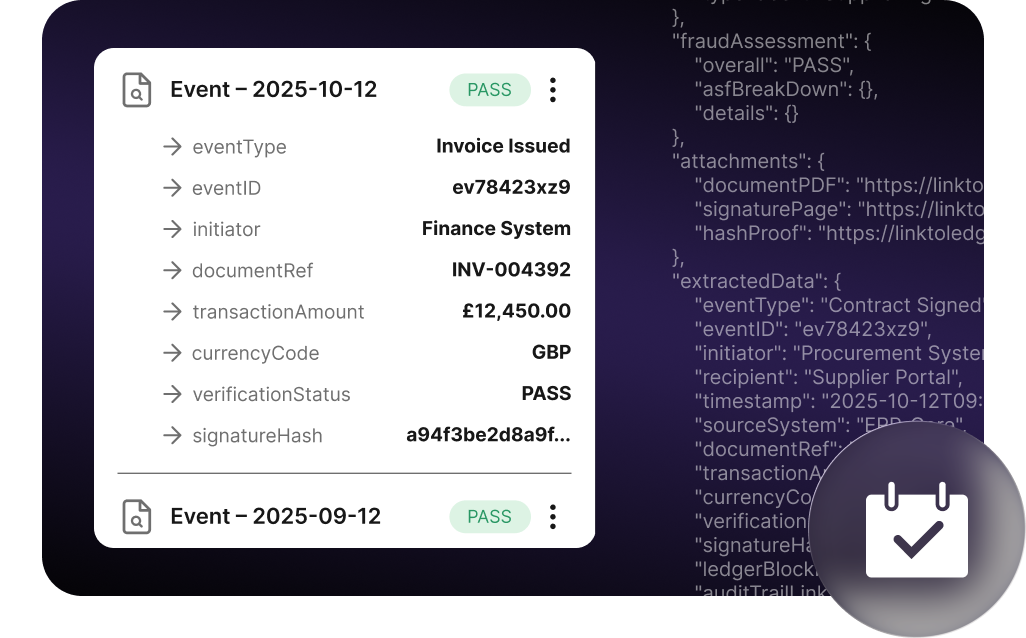Click the hashProof URL in JSON attachments

click(901, 233)
